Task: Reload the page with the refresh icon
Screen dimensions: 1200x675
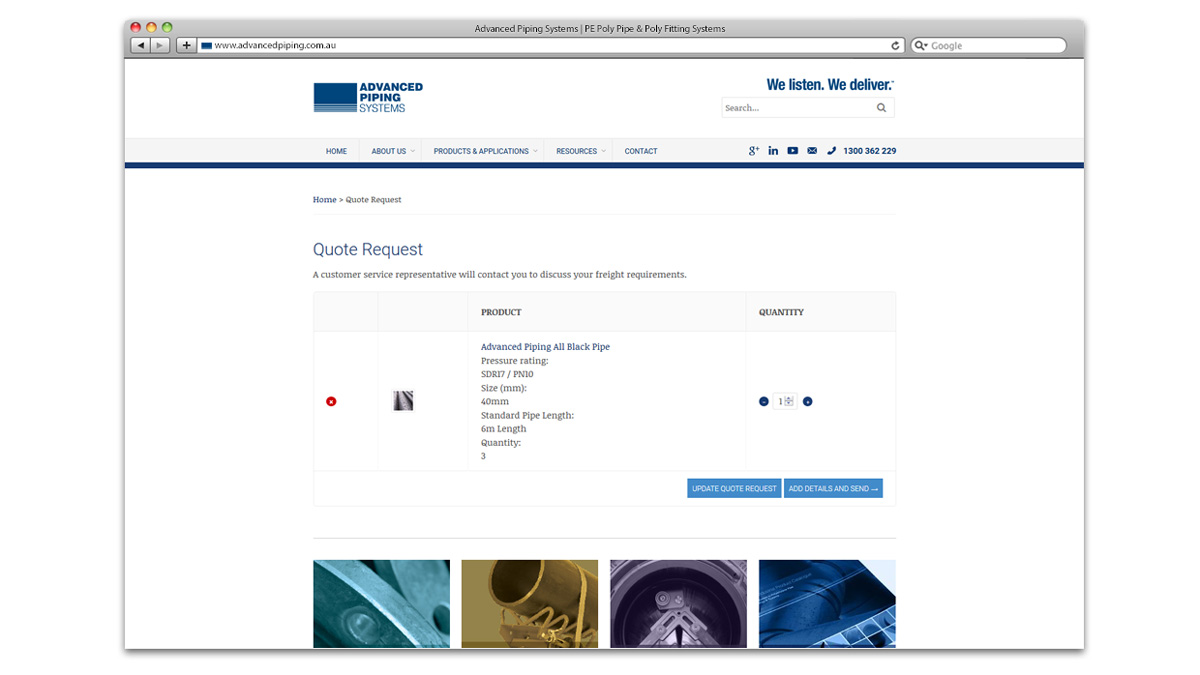Action: pyautogui.click(x=896, y=45)
